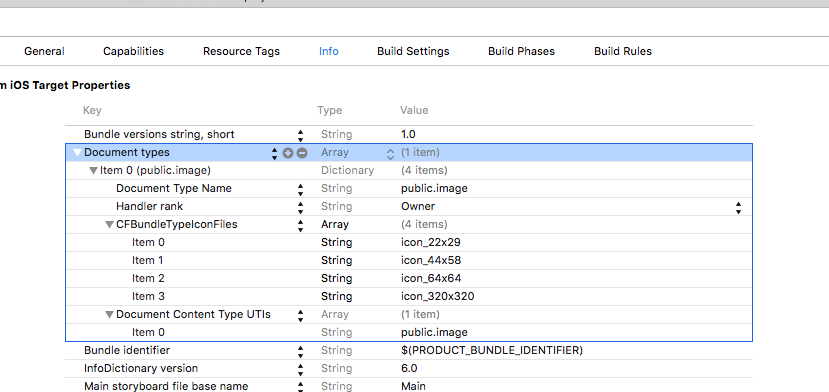The image size is (829, 392).
Task: Open key stepper for Handler rank row
Action: tap(300, 207)
